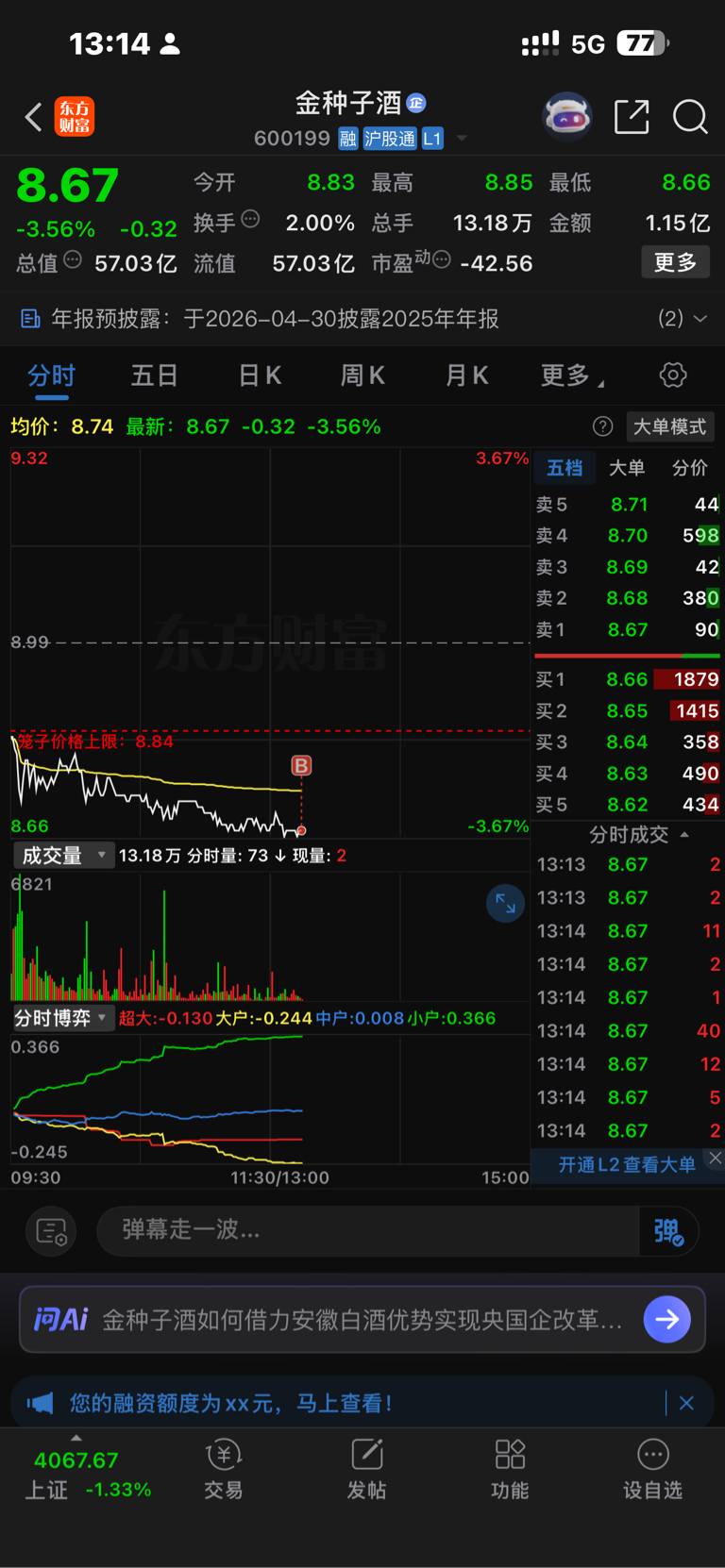Screen dimensions: 725x1568
Task: Open 您的融资额度 notification link
Action: point(231,1403)
